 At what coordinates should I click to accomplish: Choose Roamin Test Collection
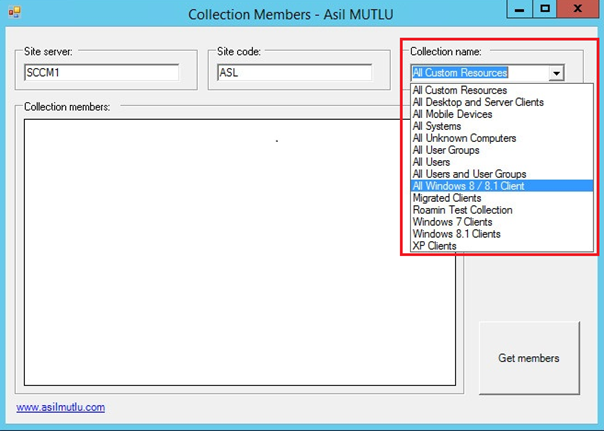502,210
